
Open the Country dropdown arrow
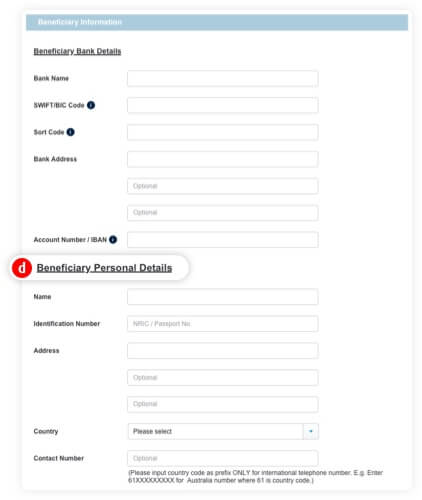pos(311,431)
